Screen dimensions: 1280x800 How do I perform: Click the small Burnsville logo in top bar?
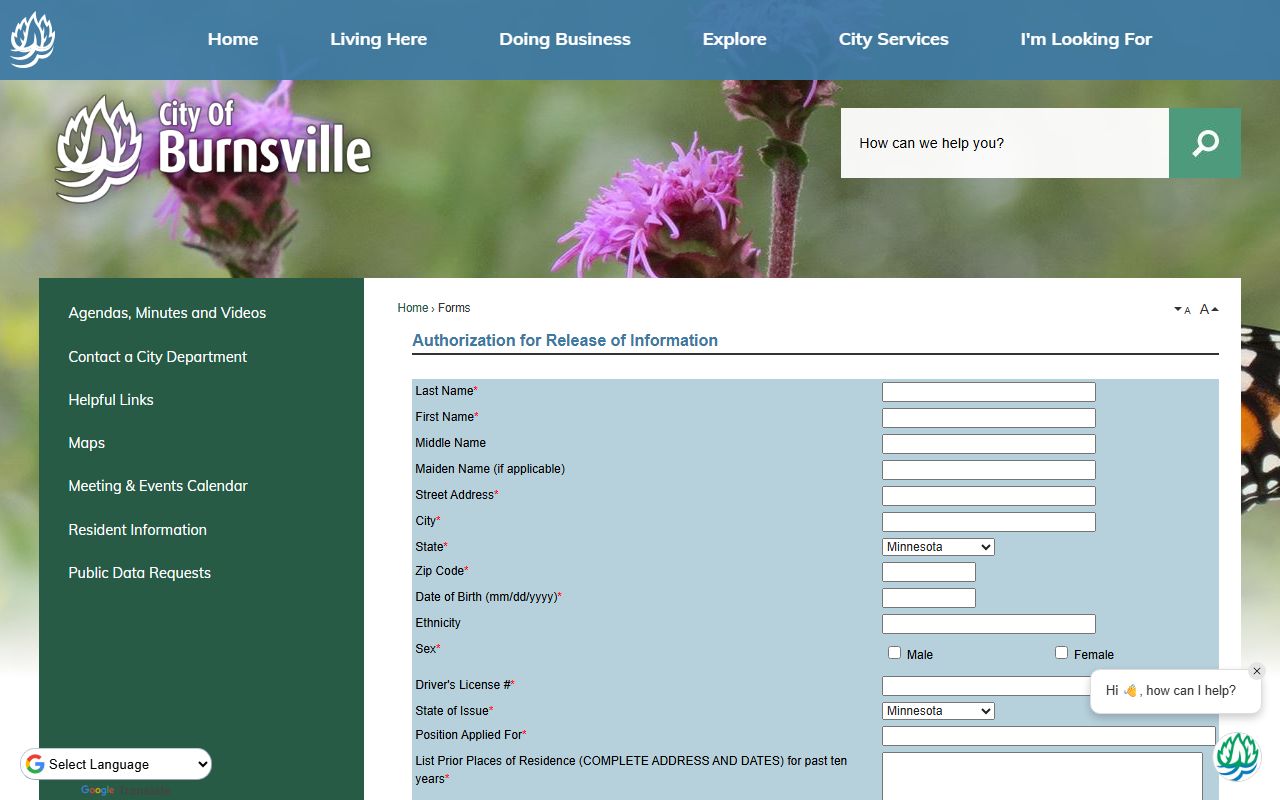coord(32,40)
